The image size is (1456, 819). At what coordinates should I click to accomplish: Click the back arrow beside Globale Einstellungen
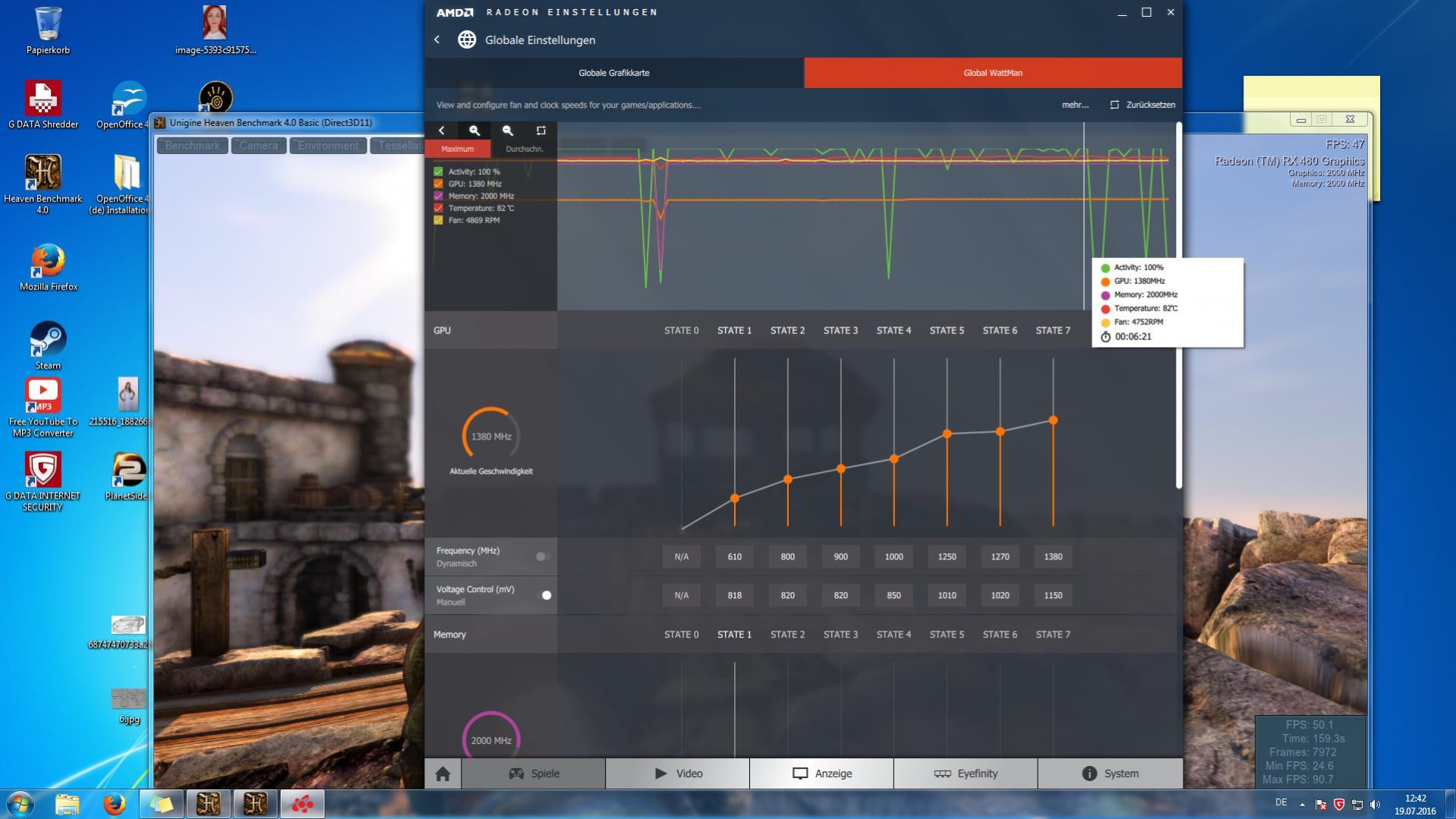437,39
